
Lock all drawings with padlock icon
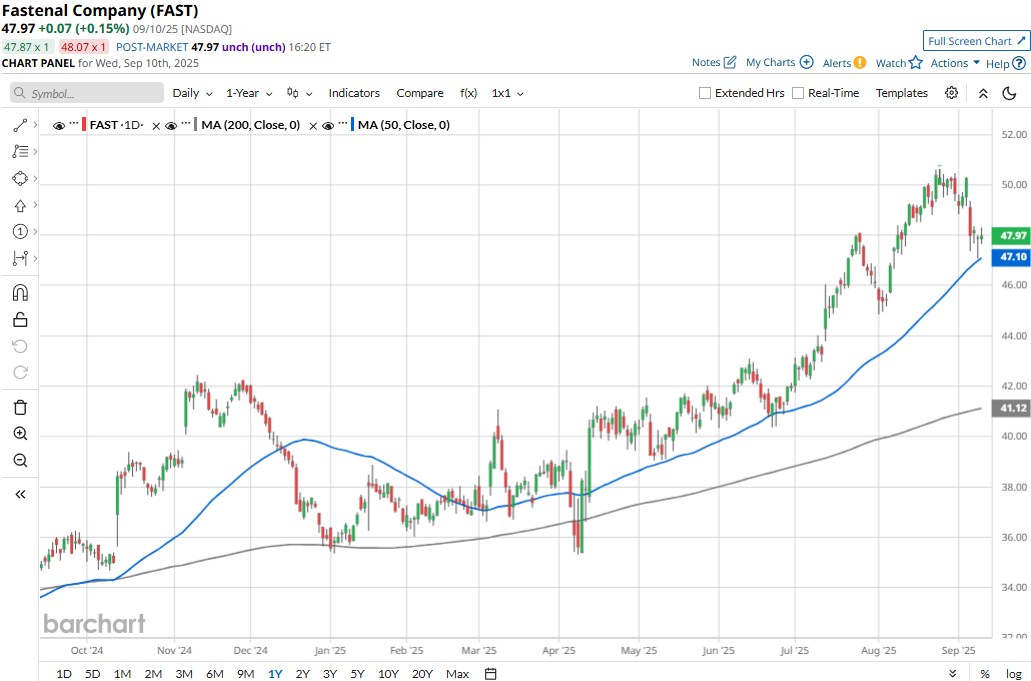(20, 319)
